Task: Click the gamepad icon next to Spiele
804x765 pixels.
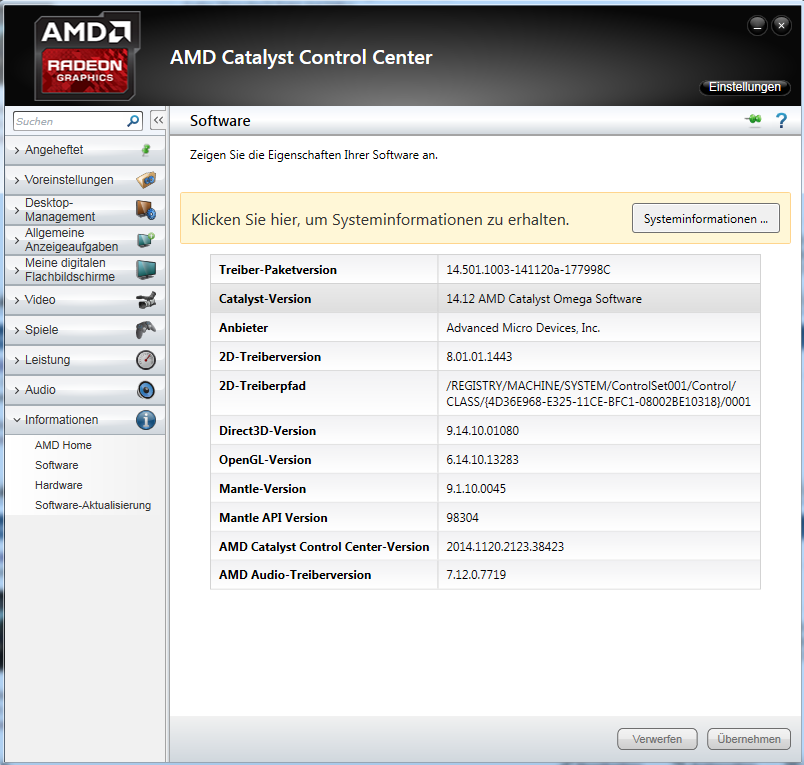Action: pyautogui.click(x=146, y=330)
